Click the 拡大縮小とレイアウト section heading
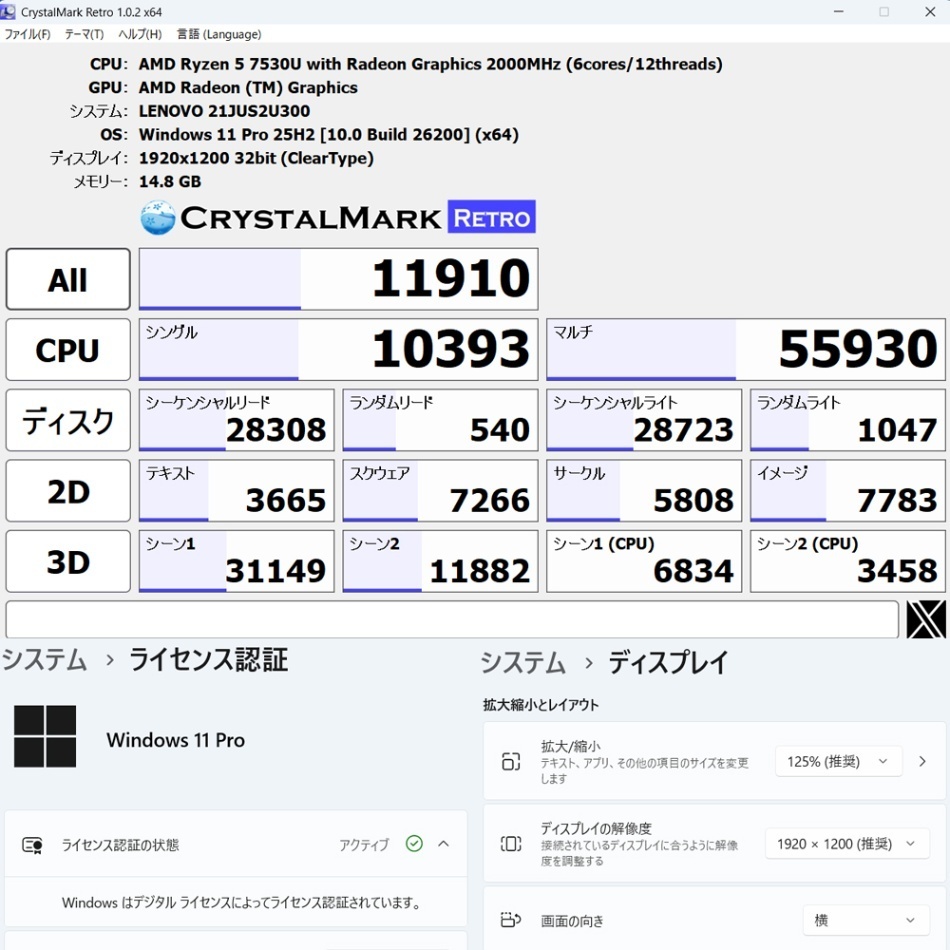950x950 pixels. 540,705
